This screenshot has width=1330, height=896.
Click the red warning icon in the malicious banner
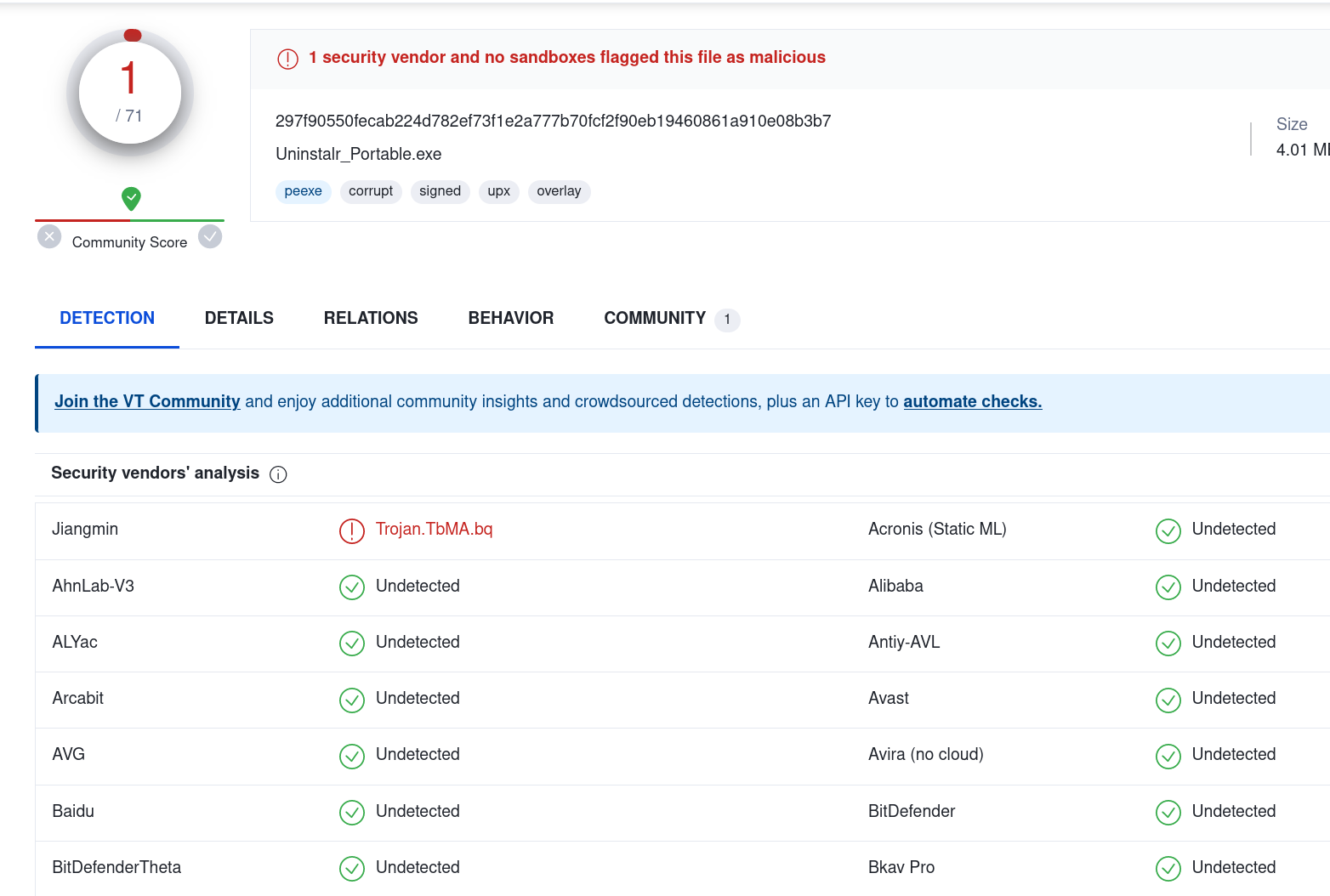click(x=287, y=59)
